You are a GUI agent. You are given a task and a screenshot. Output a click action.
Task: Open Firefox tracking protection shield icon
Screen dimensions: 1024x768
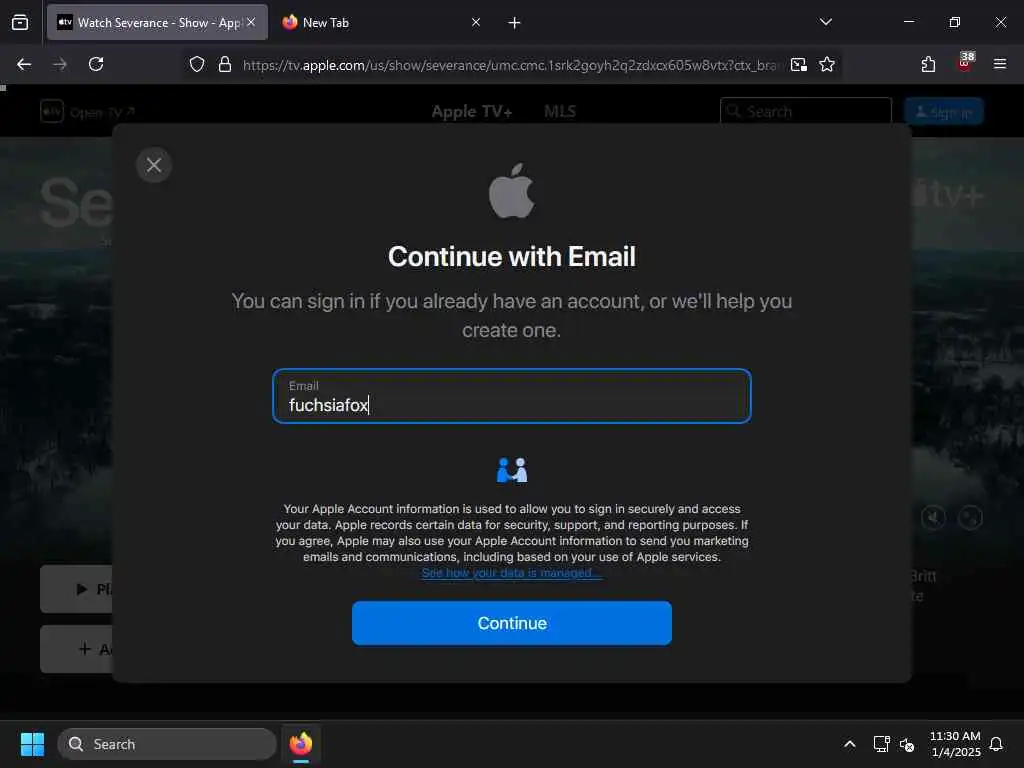pos(197,64)
